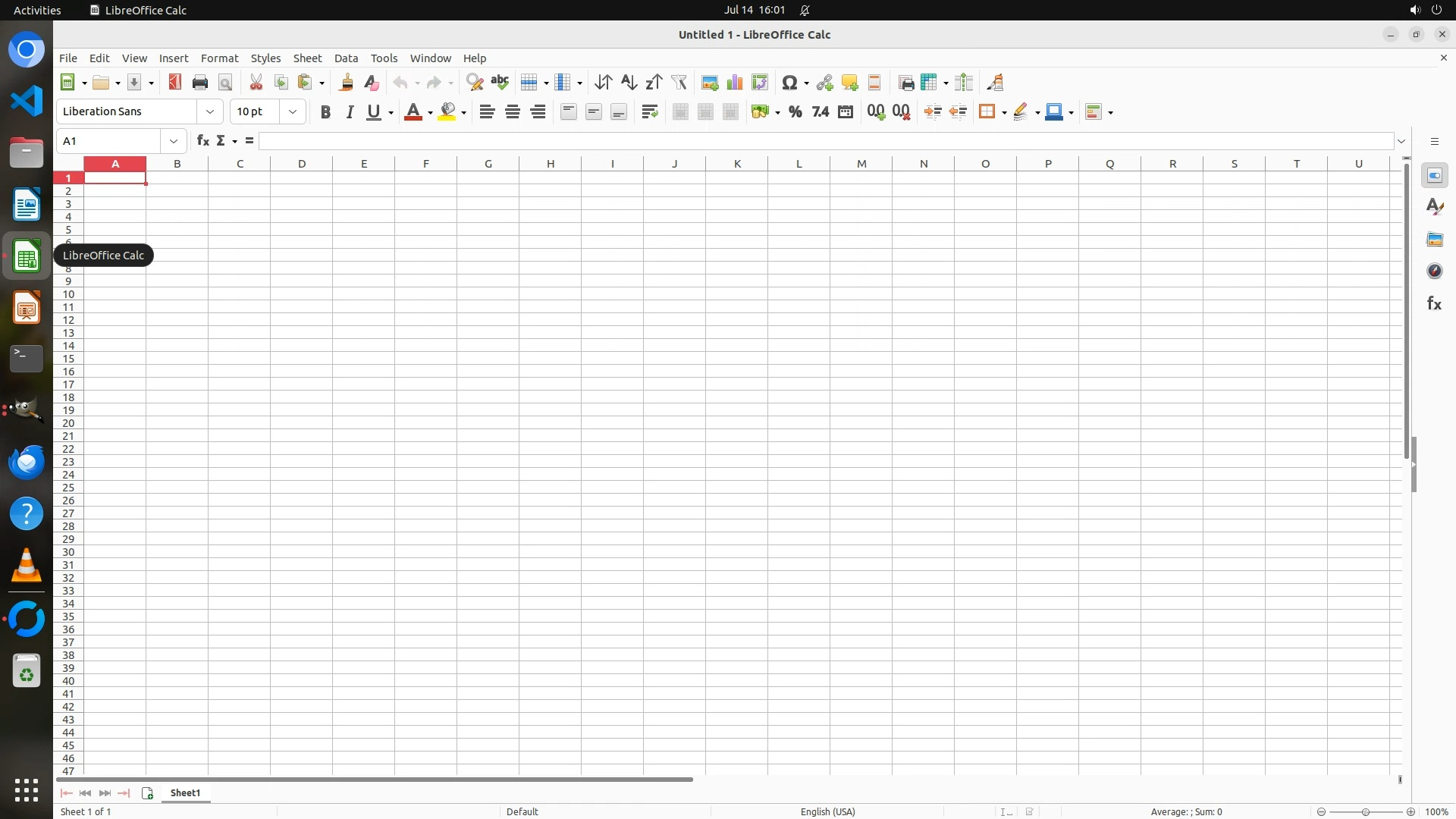Open the font size dropdown
The height and width of the screenshot is (819, 1456).
pos(293,112)
